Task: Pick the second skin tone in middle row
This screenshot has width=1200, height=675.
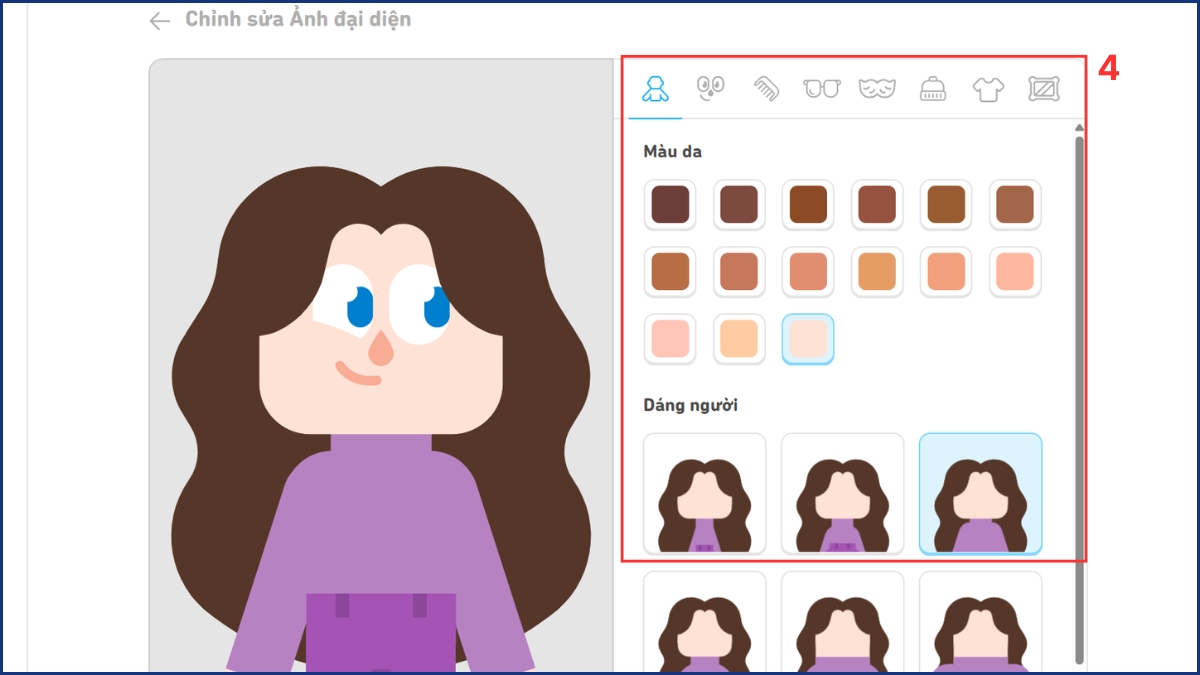Action: [x=739, y=272]
